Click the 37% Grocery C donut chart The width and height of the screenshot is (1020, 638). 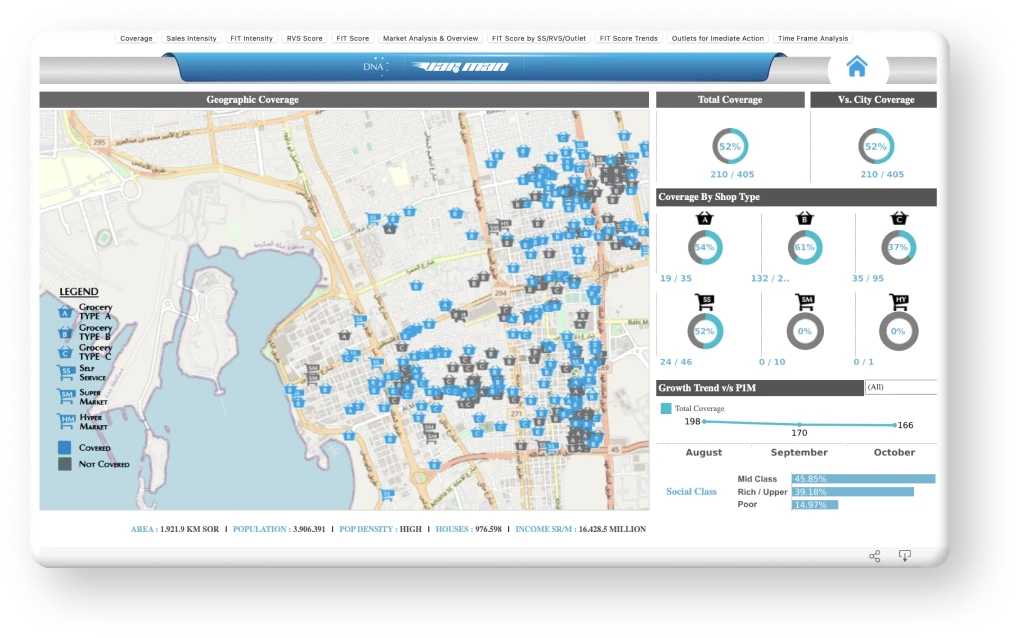898,247
